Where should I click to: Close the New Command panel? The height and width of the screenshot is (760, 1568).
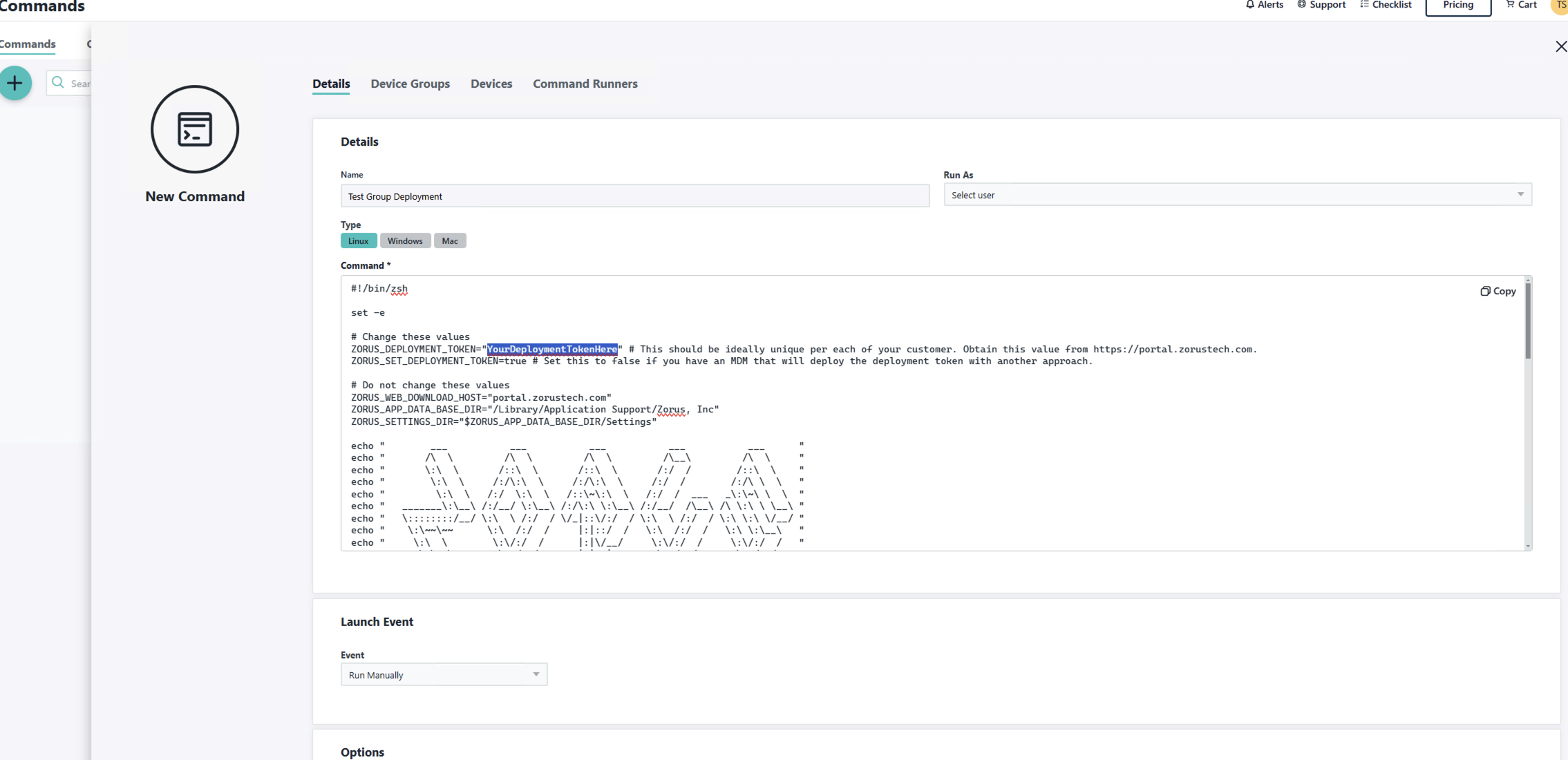coord(1560,46)
